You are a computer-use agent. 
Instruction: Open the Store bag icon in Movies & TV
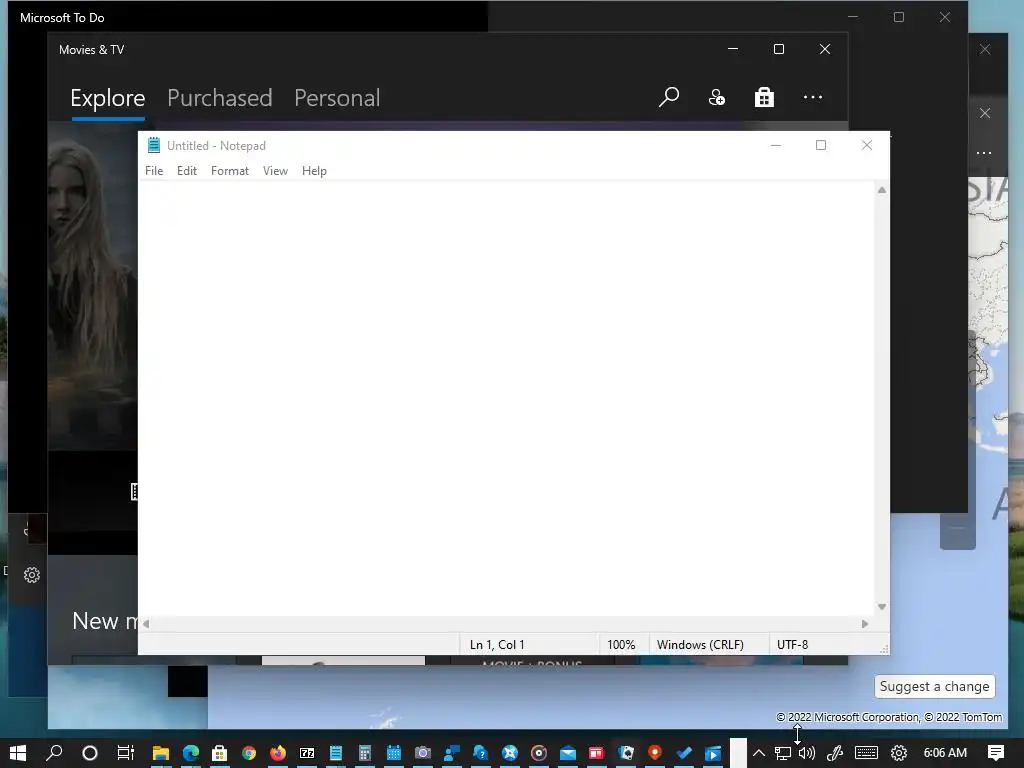(764, 97)
